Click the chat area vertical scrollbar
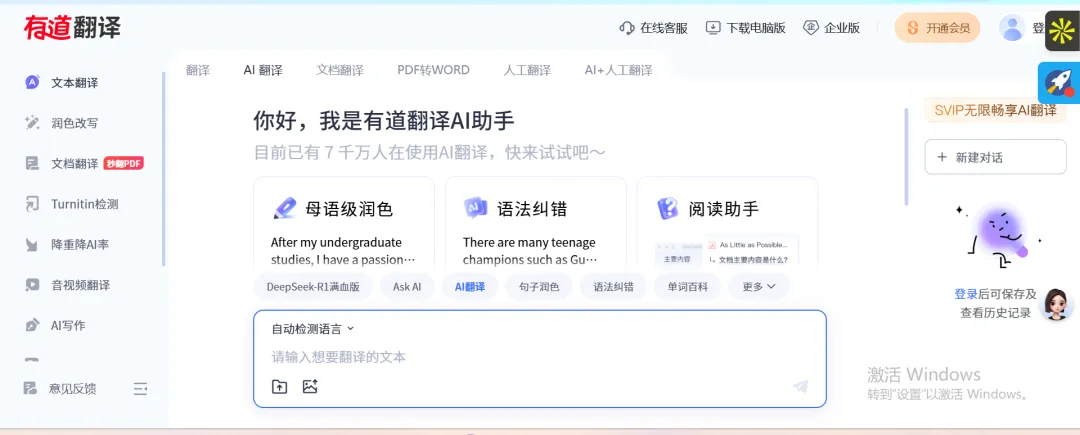 (906, 157)
